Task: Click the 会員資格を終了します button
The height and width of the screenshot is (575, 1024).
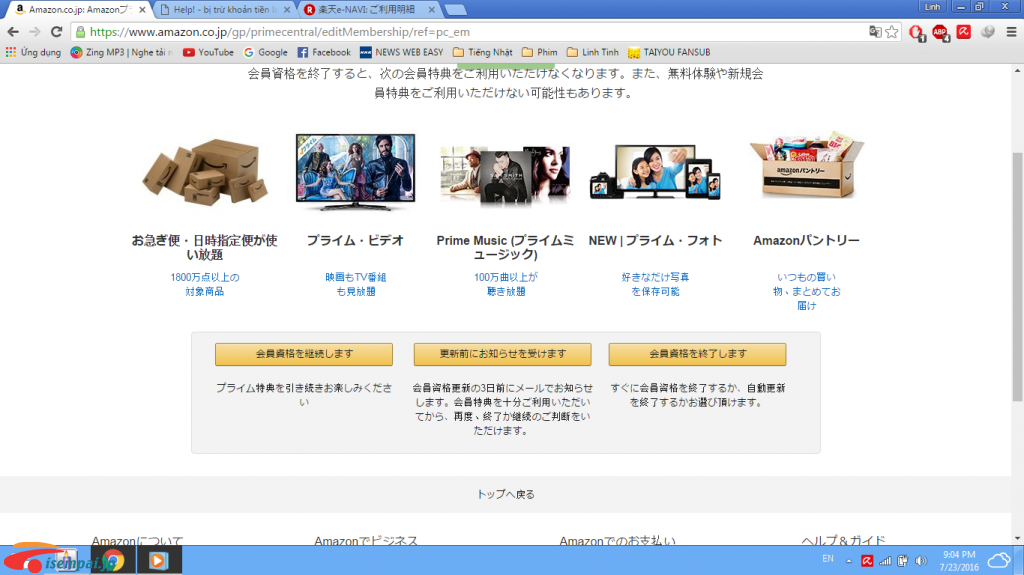Action: click(697, 354)
